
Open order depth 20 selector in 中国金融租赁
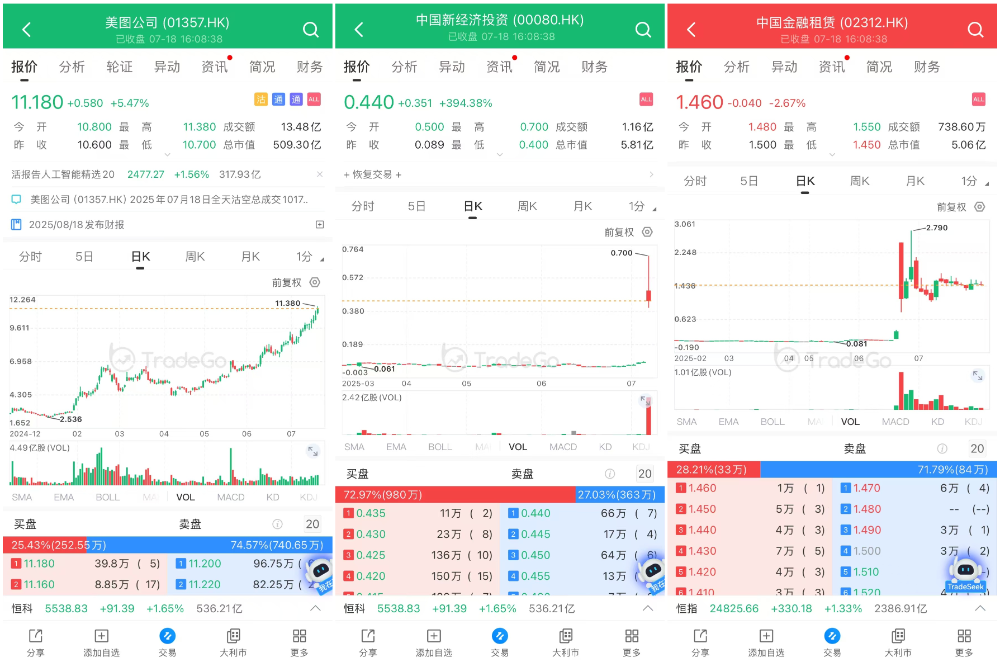(977, 449)
